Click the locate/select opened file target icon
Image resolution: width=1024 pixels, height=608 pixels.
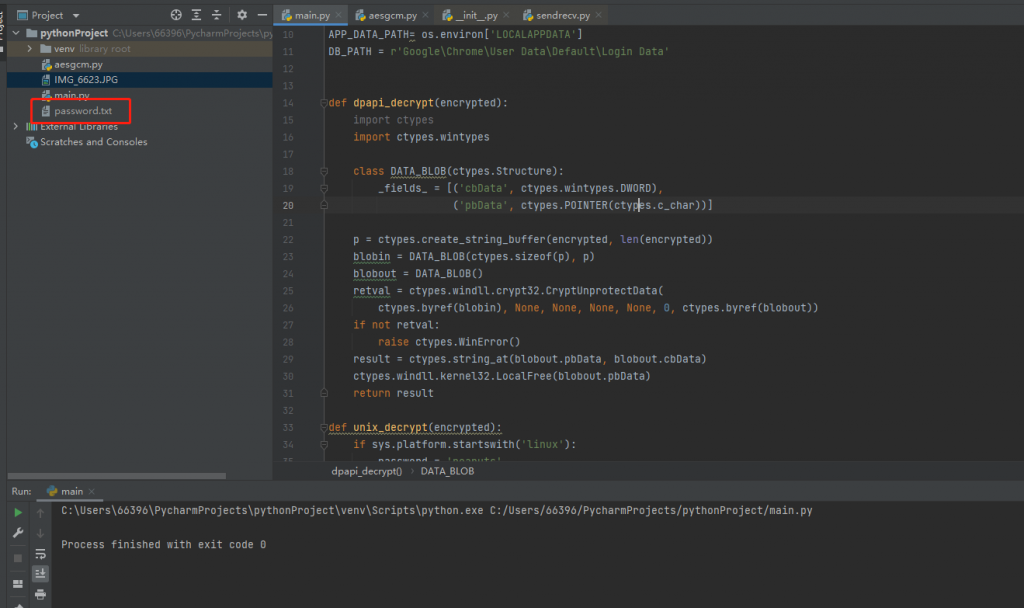(x=176, y=15)
